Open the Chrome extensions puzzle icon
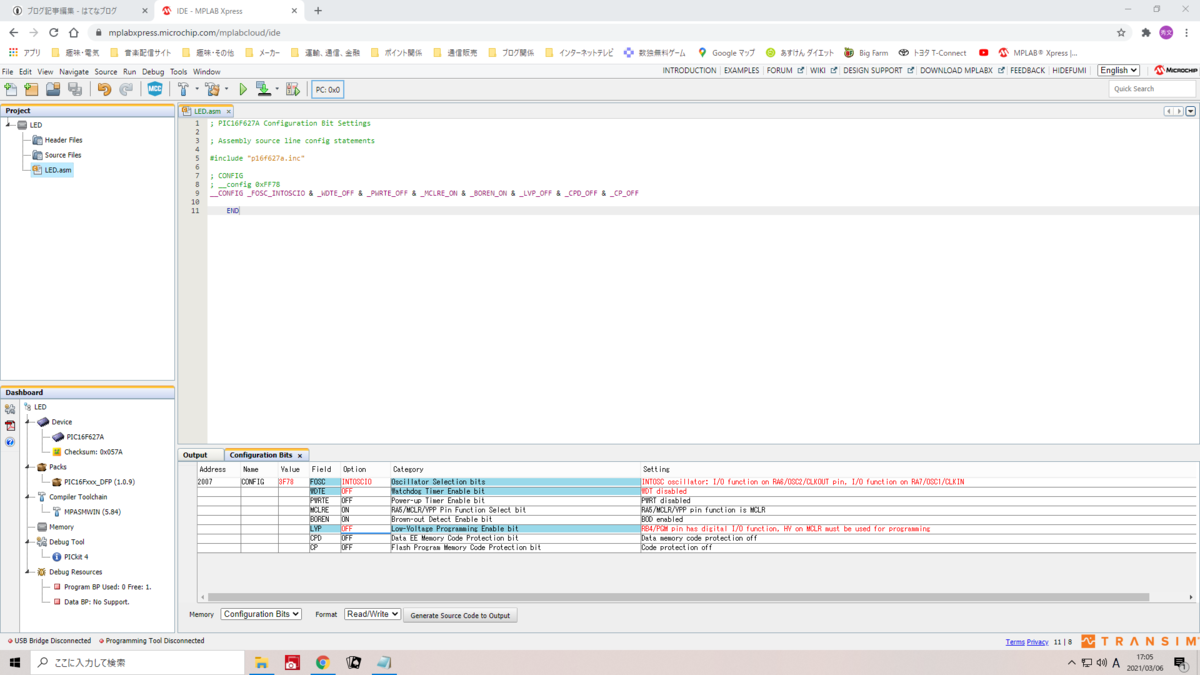Screen dimensions: 1200x675 1146,32
